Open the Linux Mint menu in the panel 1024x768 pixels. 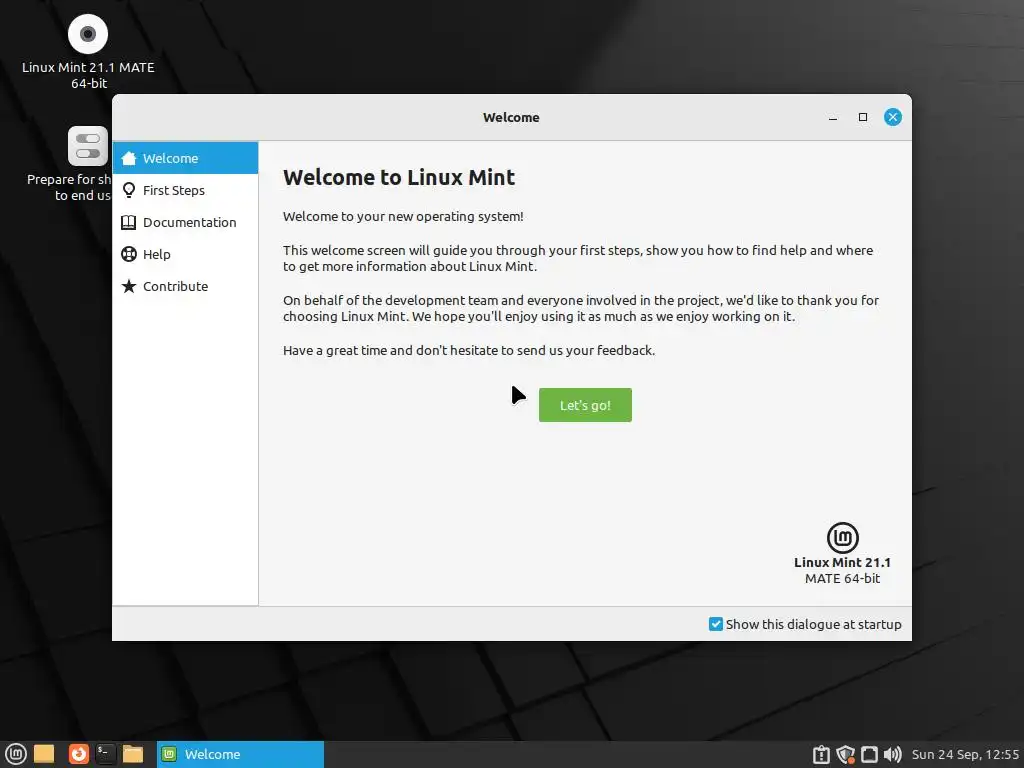tap(16, 754)
